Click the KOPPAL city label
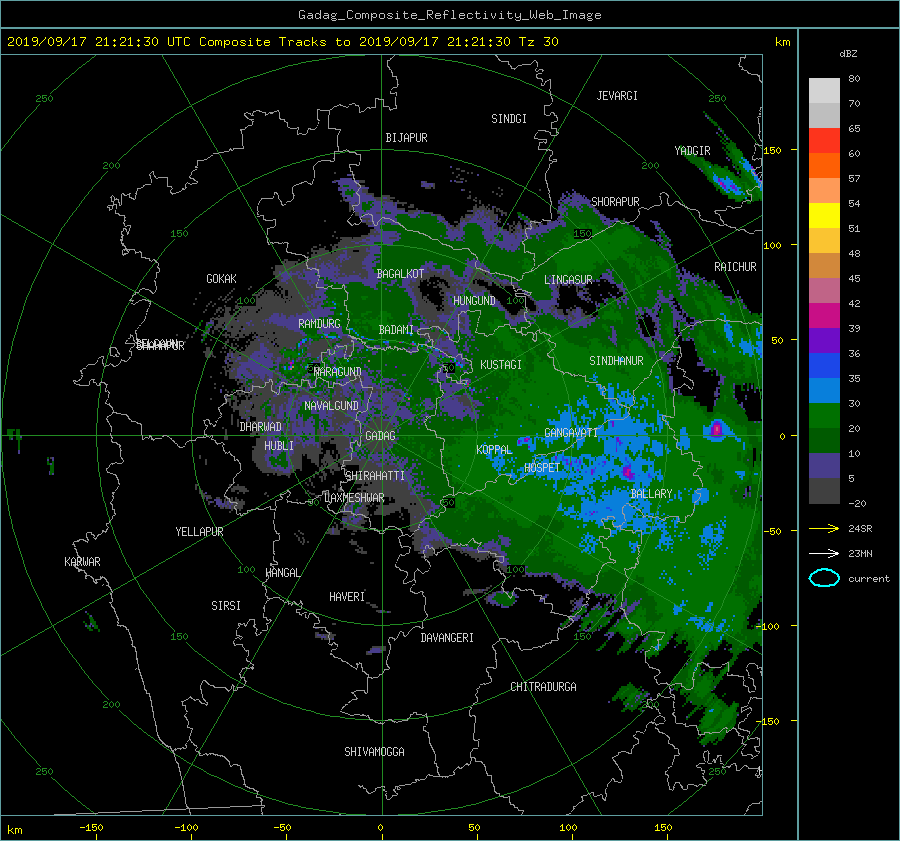This screenshot has width=900, height=841. coord(494,449)
